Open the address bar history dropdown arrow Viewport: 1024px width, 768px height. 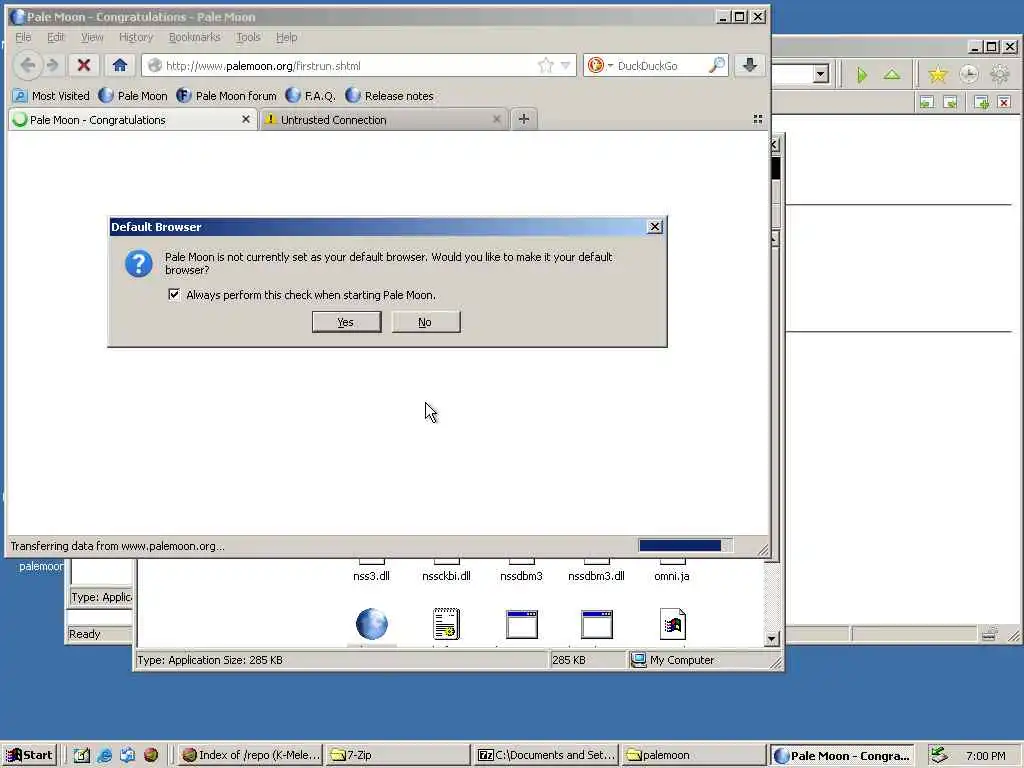click(566, 65)
